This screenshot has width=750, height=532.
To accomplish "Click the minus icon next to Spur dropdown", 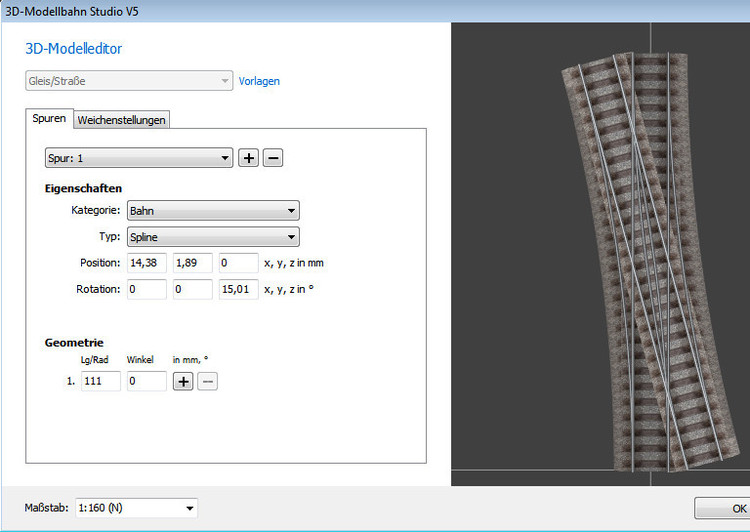I will click(272, 158).
